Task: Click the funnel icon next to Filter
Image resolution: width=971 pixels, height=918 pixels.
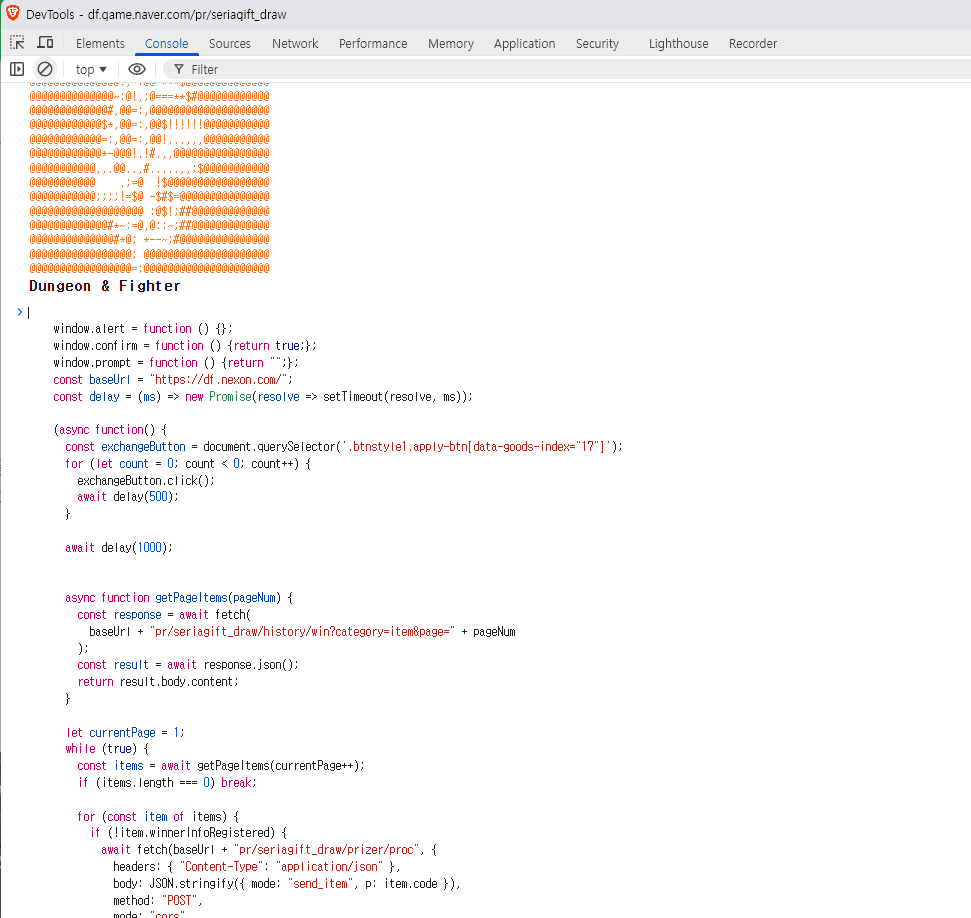Action: [178, 69]
